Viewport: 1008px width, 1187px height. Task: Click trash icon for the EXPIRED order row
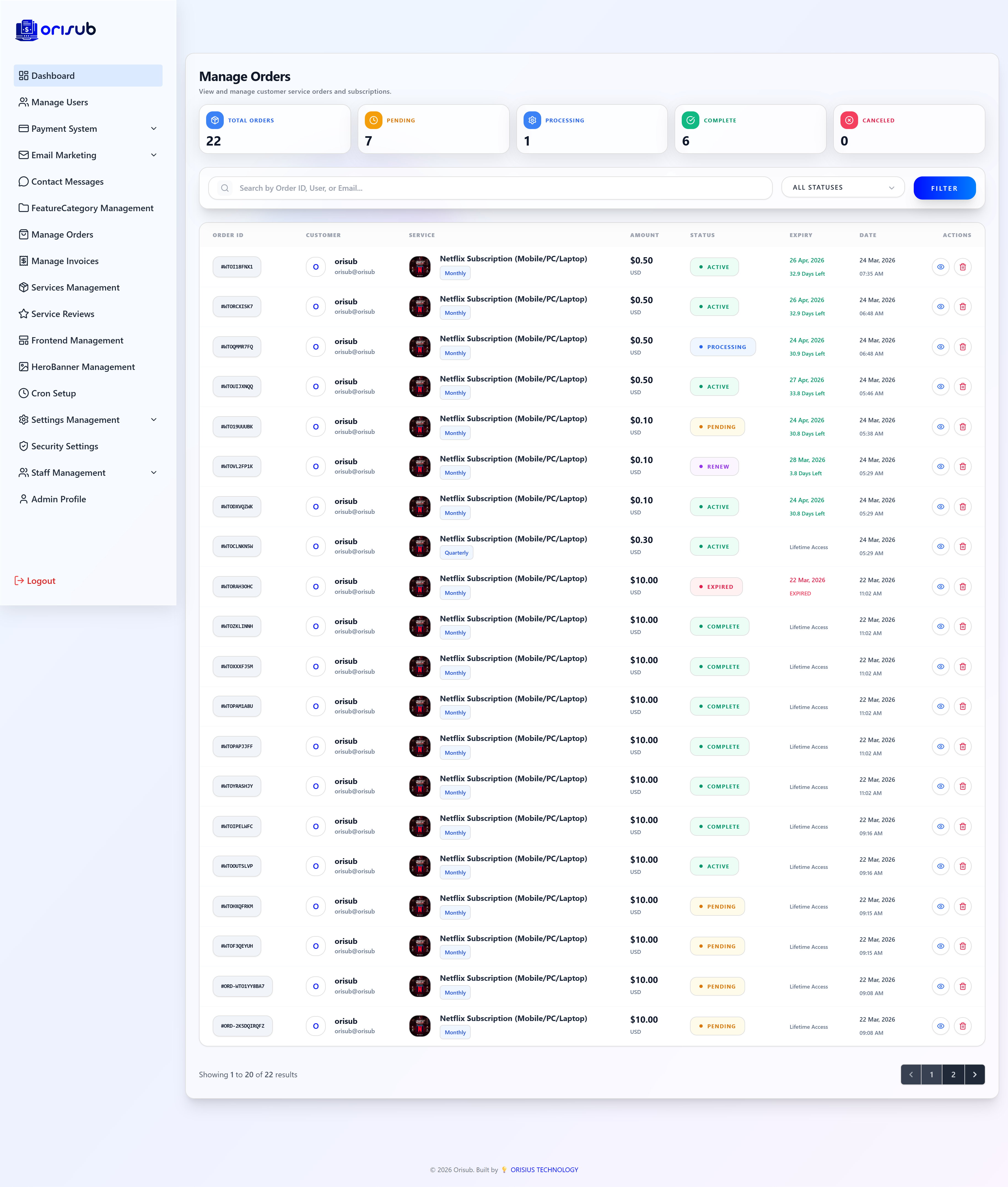pyautogui.click(x=962, y=586)
